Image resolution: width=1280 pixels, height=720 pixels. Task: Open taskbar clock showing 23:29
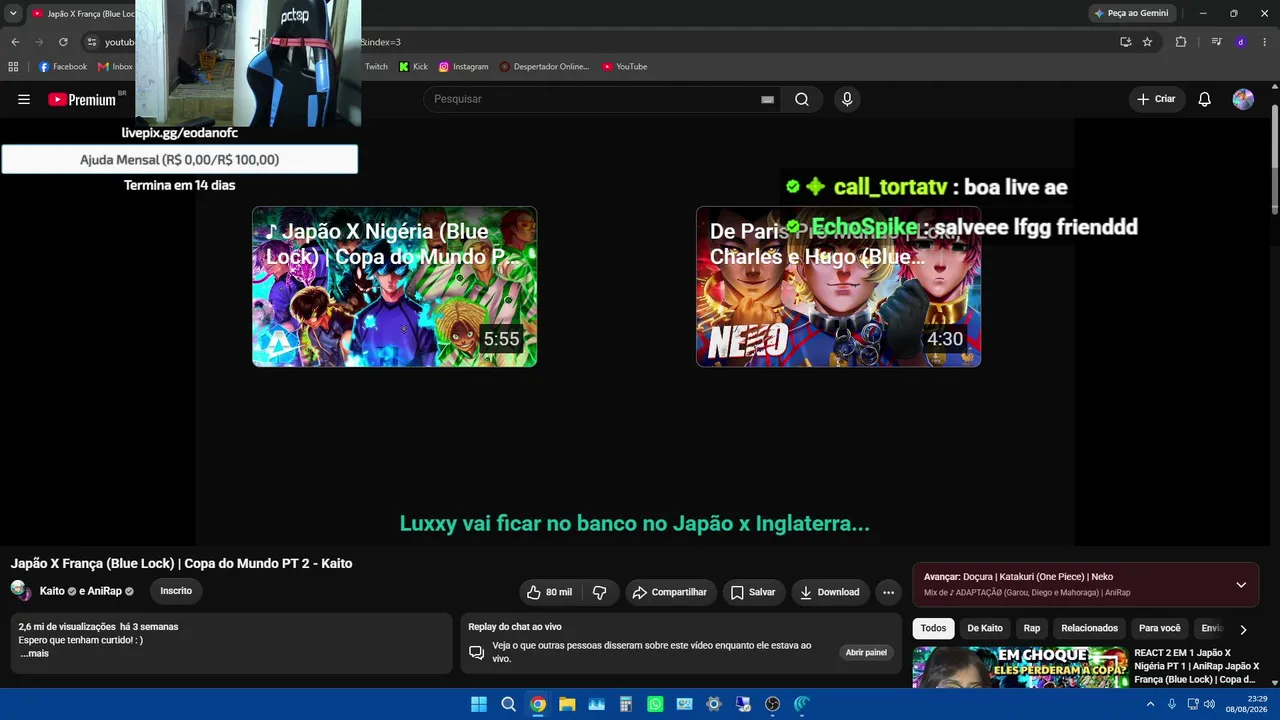[x=1248, y=704]
